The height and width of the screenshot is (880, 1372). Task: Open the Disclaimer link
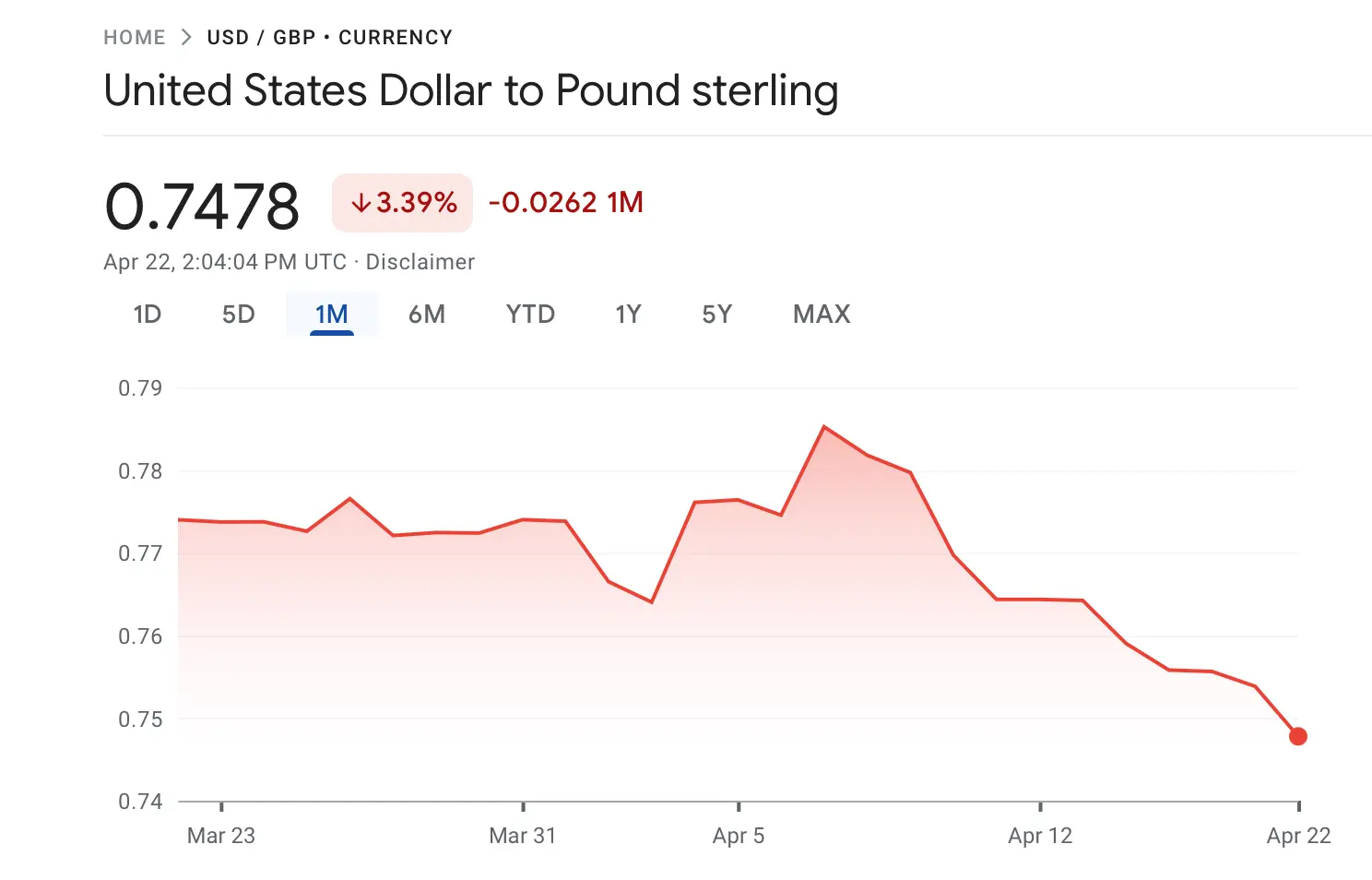(x=420, y=262)
